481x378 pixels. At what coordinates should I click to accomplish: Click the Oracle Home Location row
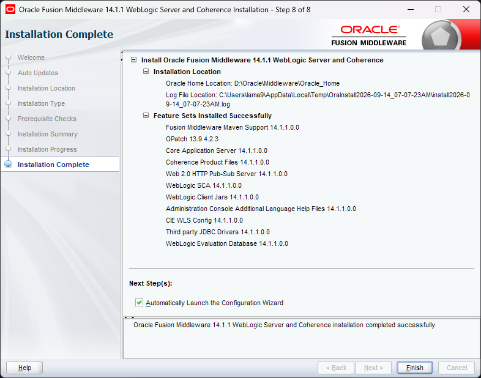(x=252, y=83)
